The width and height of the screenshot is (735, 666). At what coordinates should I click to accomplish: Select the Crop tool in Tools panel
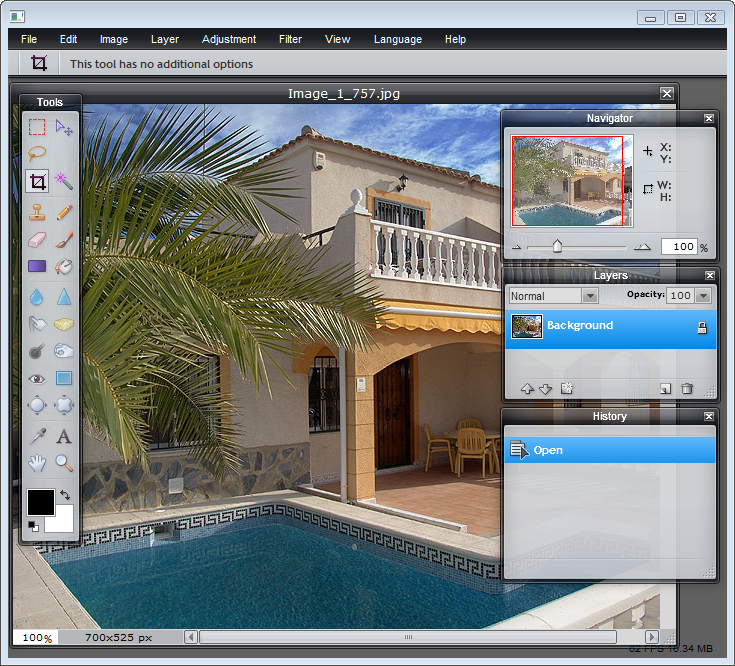tap(37, 181)
